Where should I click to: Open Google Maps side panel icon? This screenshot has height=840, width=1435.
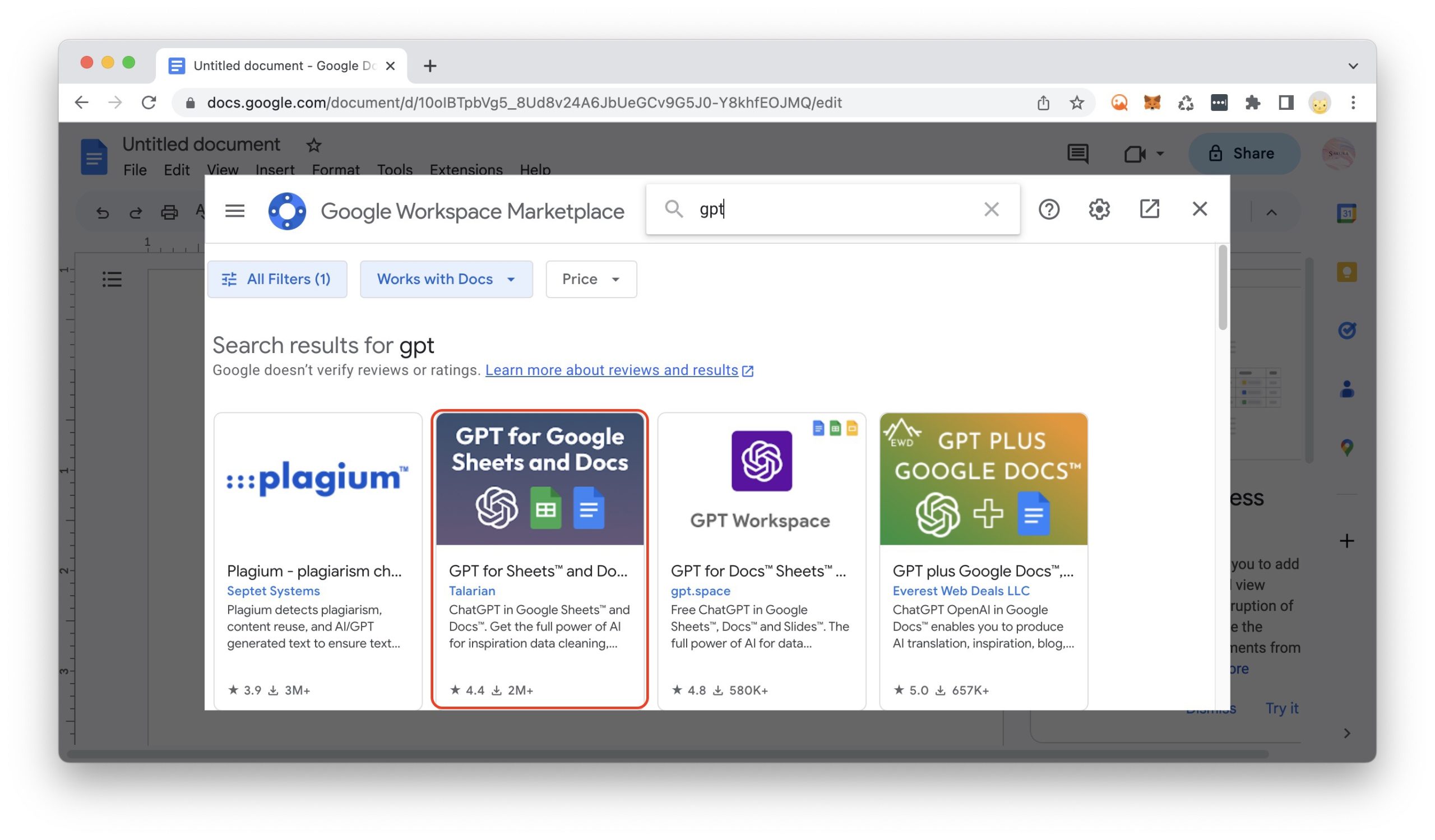(x=1346, y=447)
